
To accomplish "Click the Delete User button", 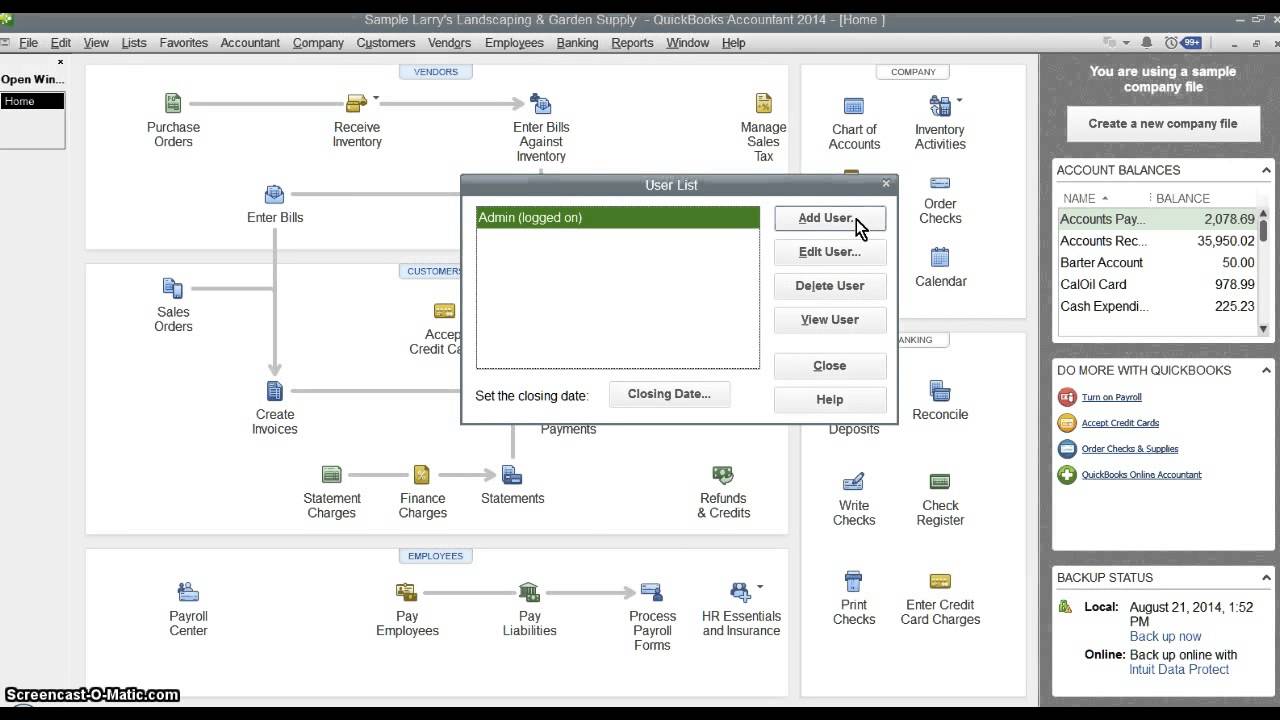I will pyautogui.click(x=830, y=286).
